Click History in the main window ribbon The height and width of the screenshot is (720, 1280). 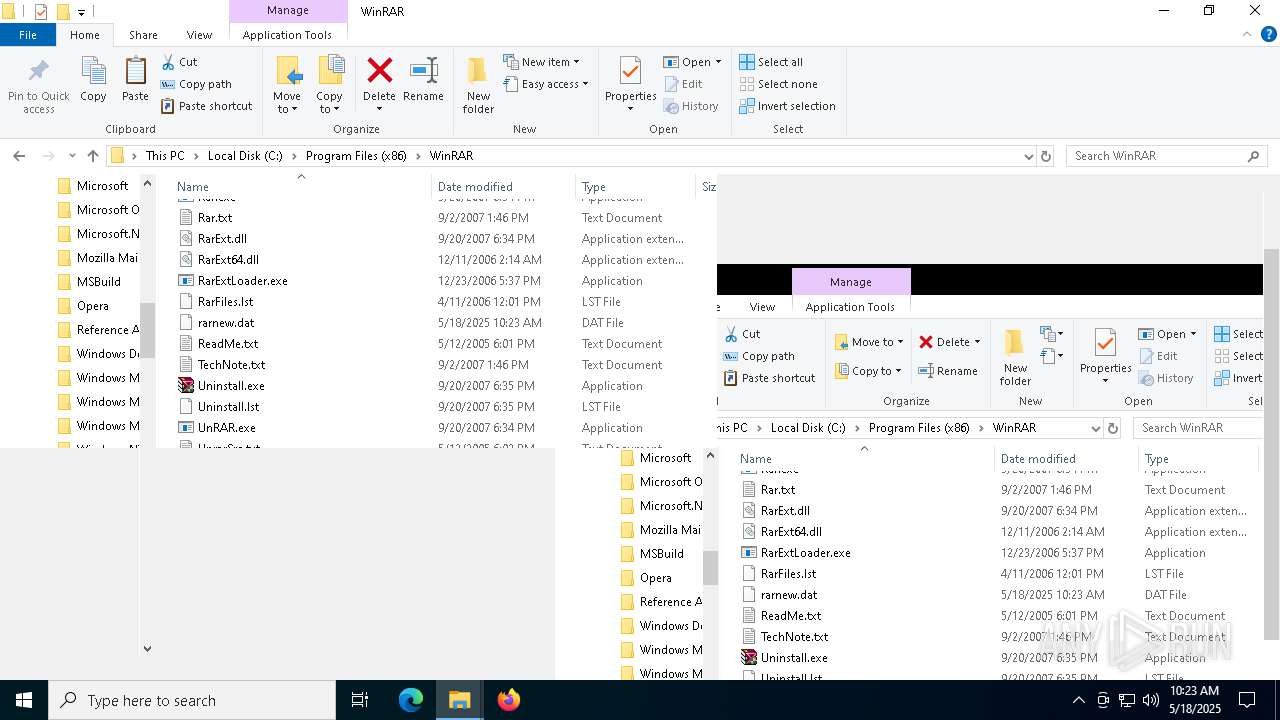pyautogui.click(x=691, y=106)
